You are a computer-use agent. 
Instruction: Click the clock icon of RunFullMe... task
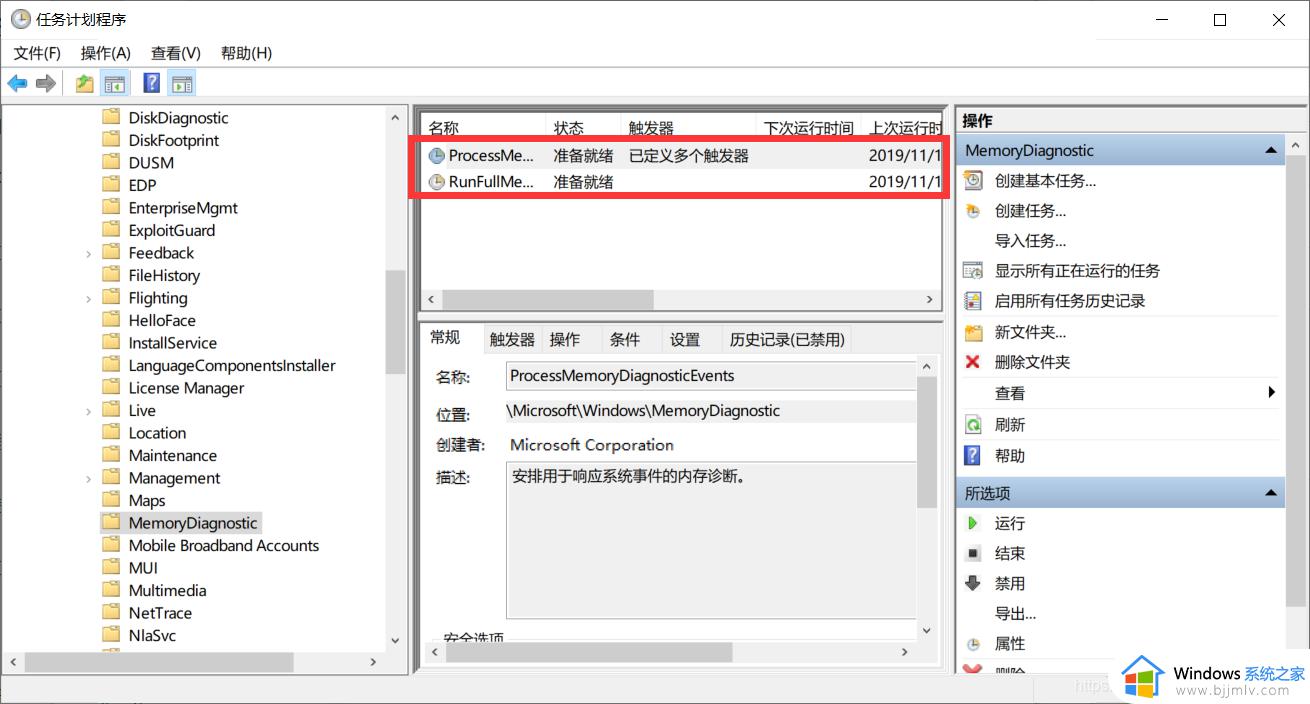[x=436, y=182]
